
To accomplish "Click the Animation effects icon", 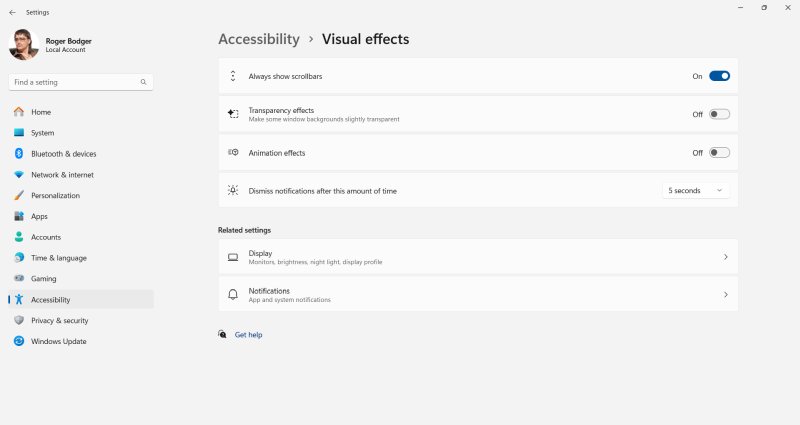I will pos(233,153).
